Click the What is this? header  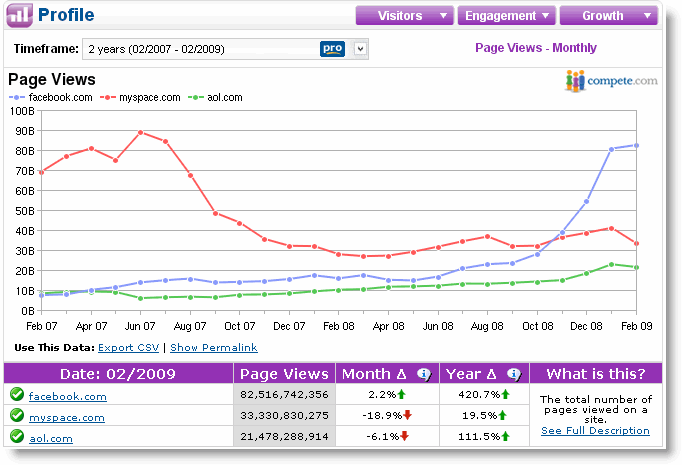(596, 374)
